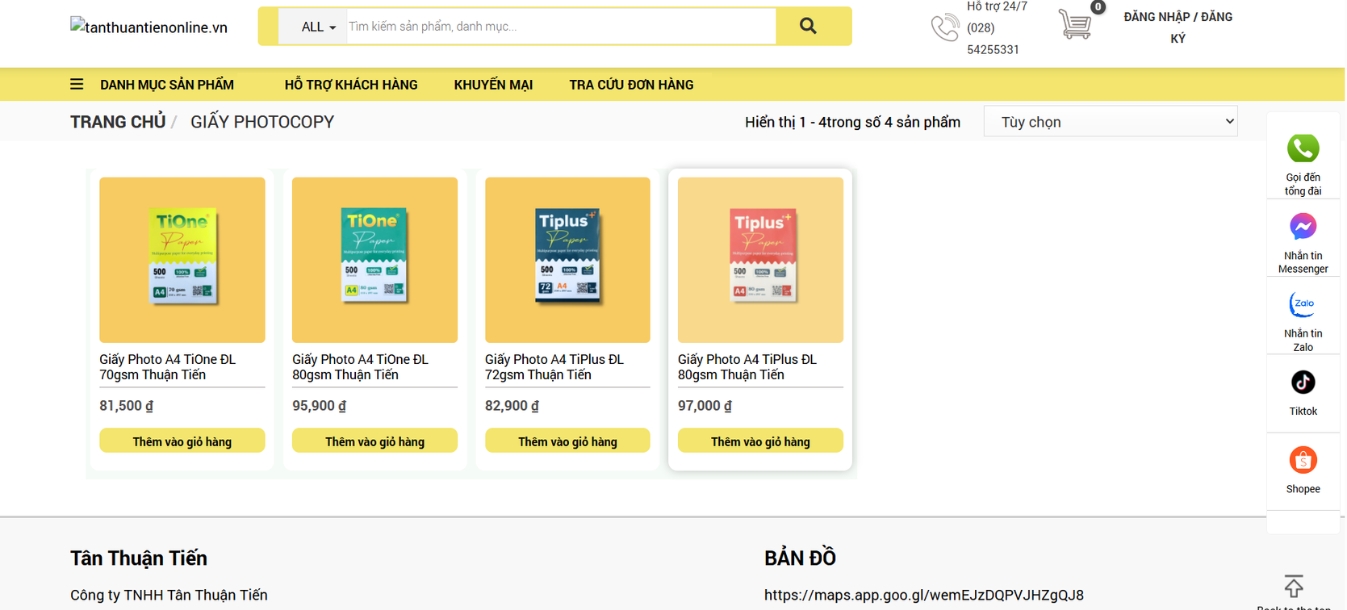Open Giấy Photo A4 TiPlus ĐL 80gsm title
The width and height of the screenshot is (1347, 610).
tap(748, 367)
